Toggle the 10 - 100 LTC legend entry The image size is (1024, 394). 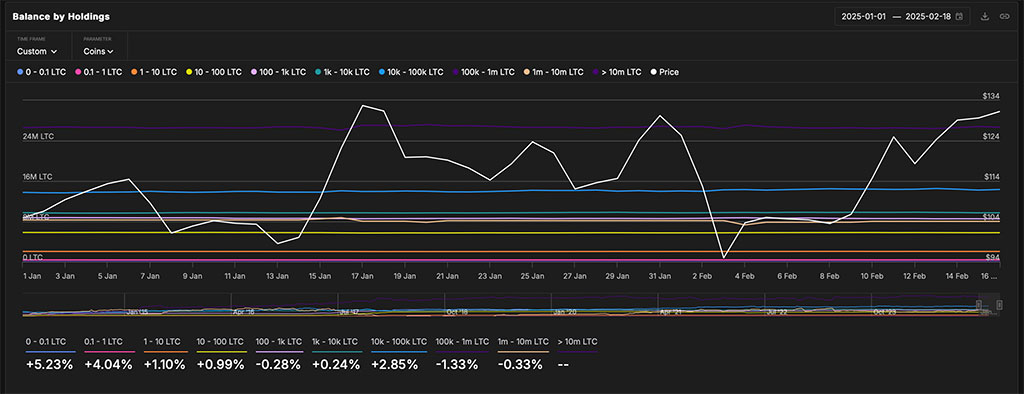214,72
